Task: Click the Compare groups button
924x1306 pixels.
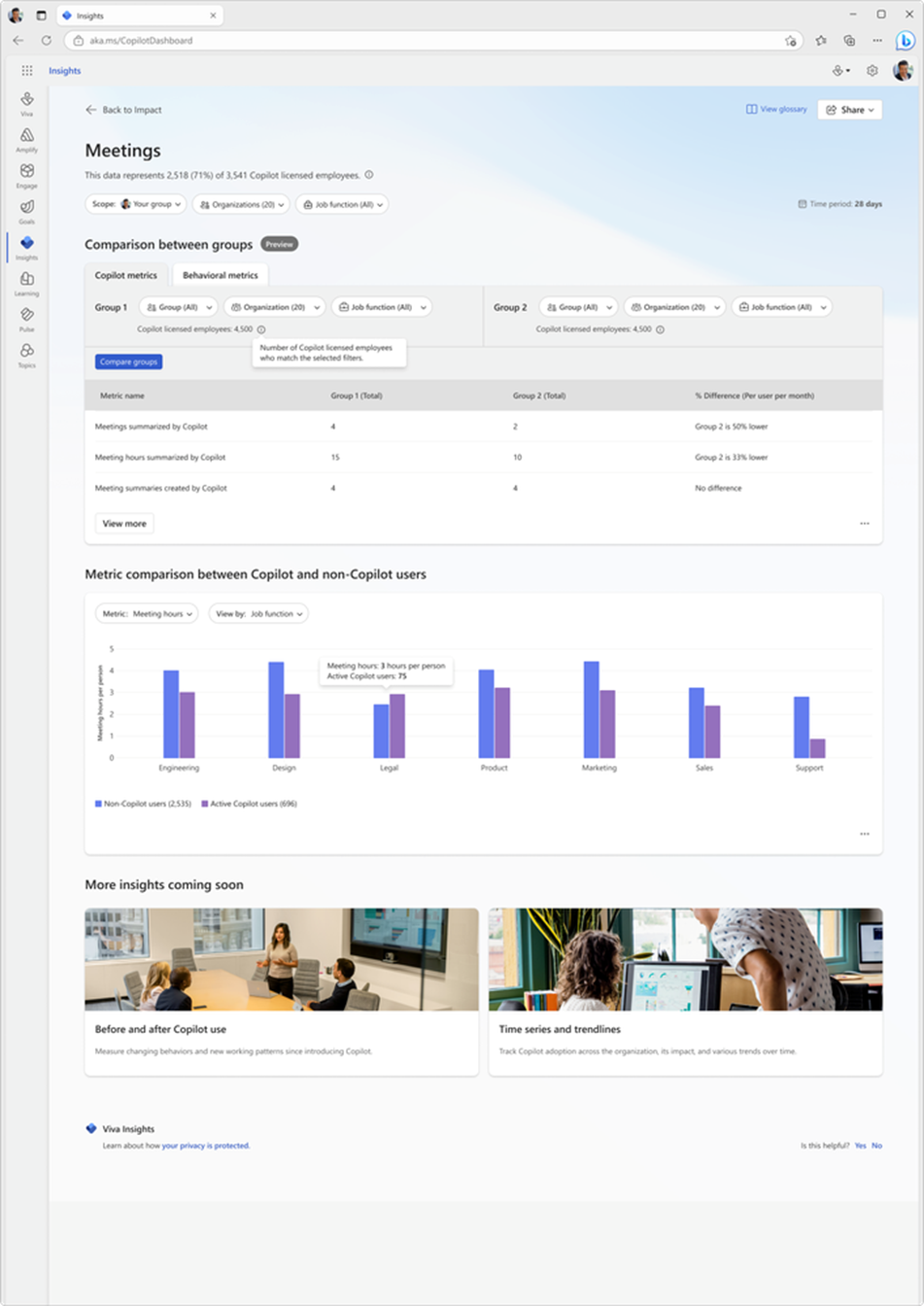Action: click(128, 361)
